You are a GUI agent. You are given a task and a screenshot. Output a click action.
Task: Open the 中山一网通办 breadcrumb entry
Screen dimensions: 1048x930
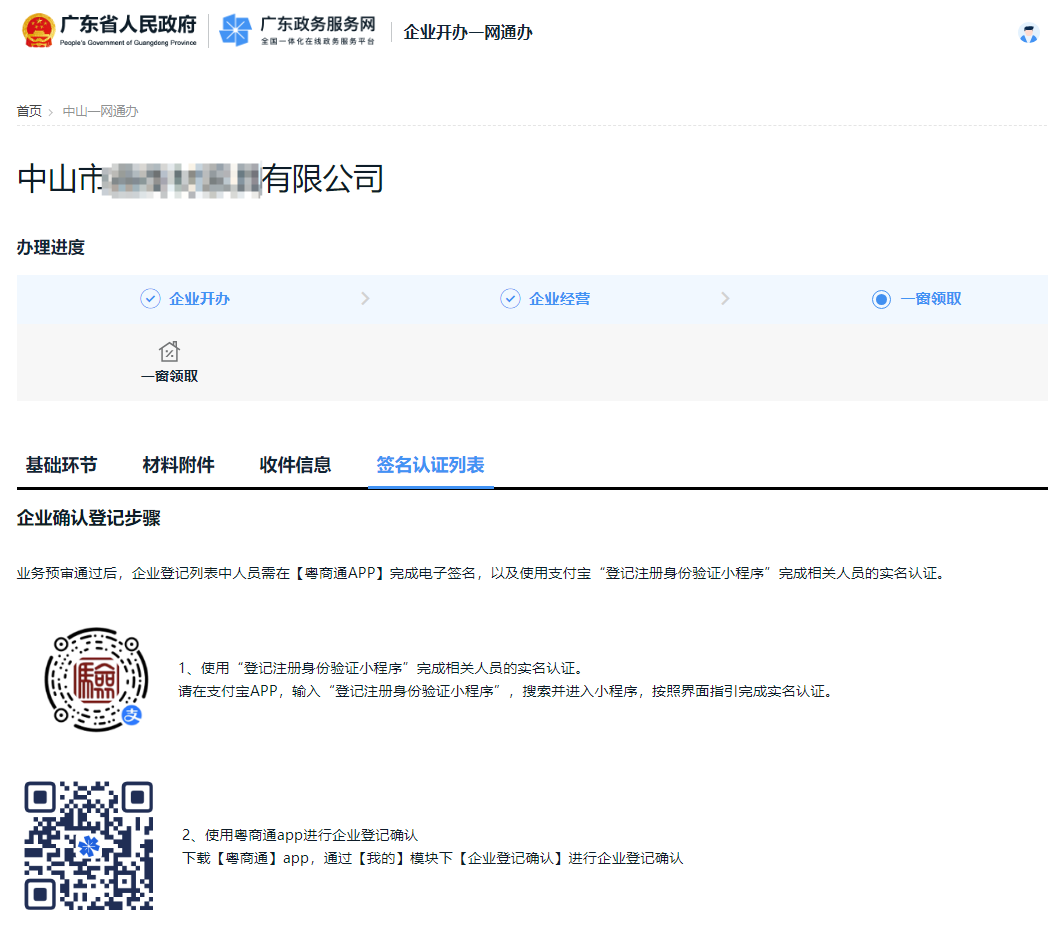[98, 111]
